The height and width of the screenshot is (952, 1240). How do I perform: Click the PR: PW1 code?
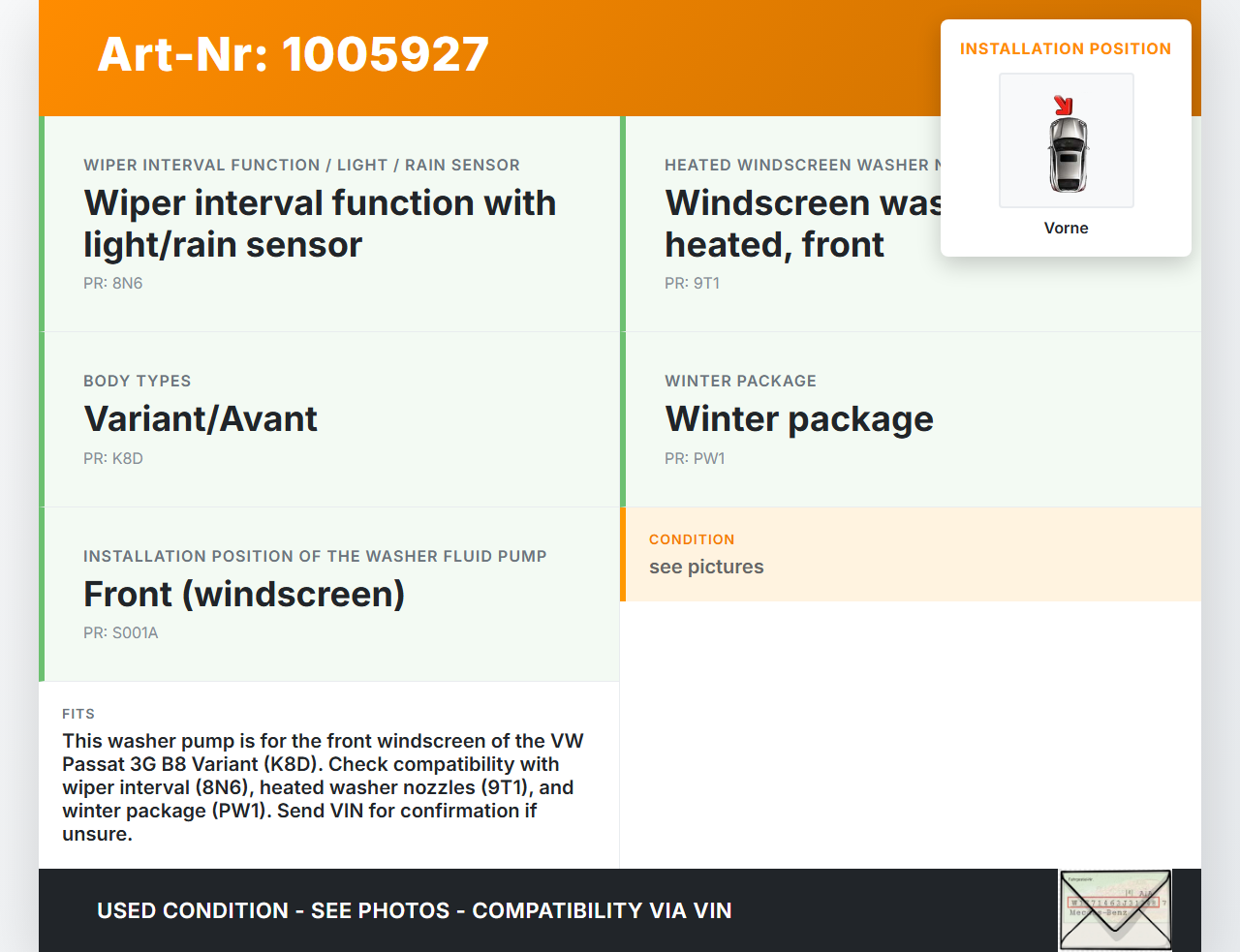(695, 458)
